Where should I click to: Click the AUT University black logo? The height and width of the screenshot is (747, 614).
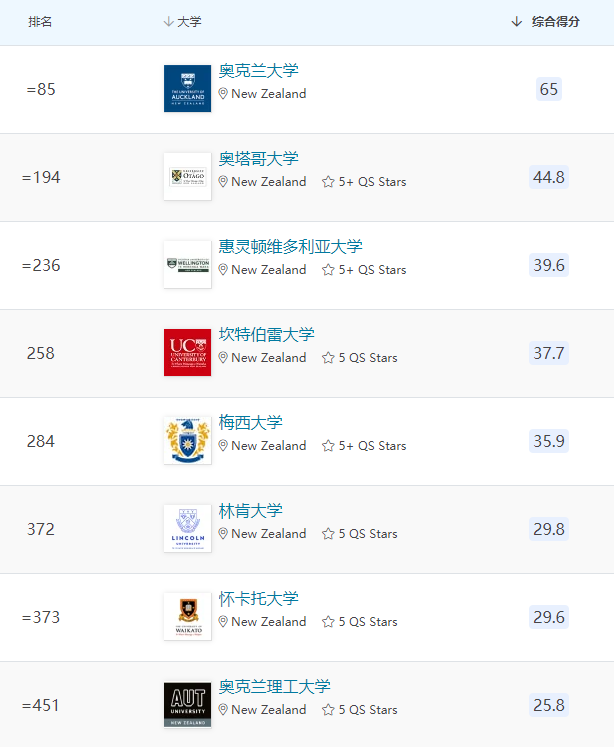[187, 705]
